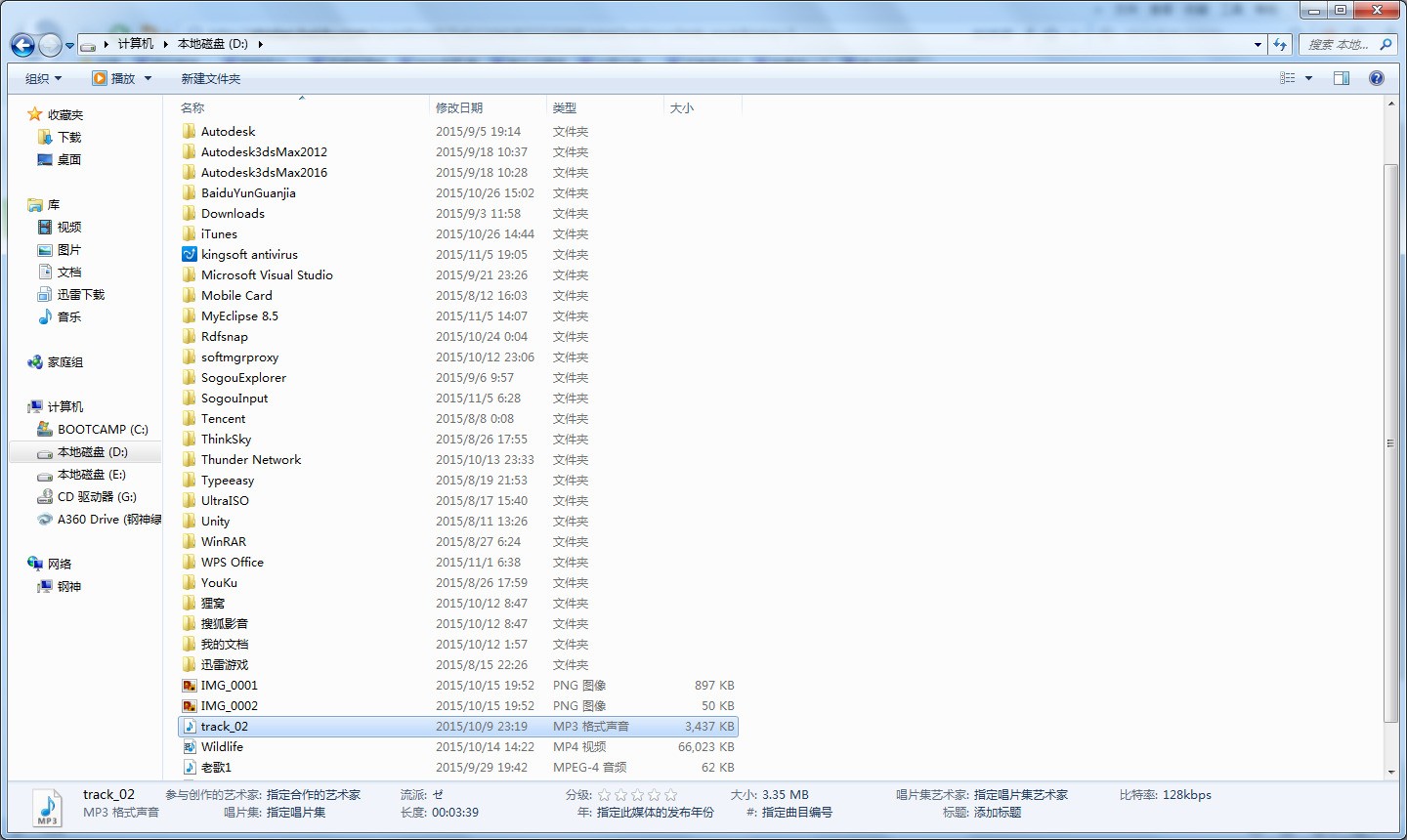The image size is (1407, 840).
Task: Expand the address bar history dropdown
Action: pyautogui.click(x=1258, y=44)
